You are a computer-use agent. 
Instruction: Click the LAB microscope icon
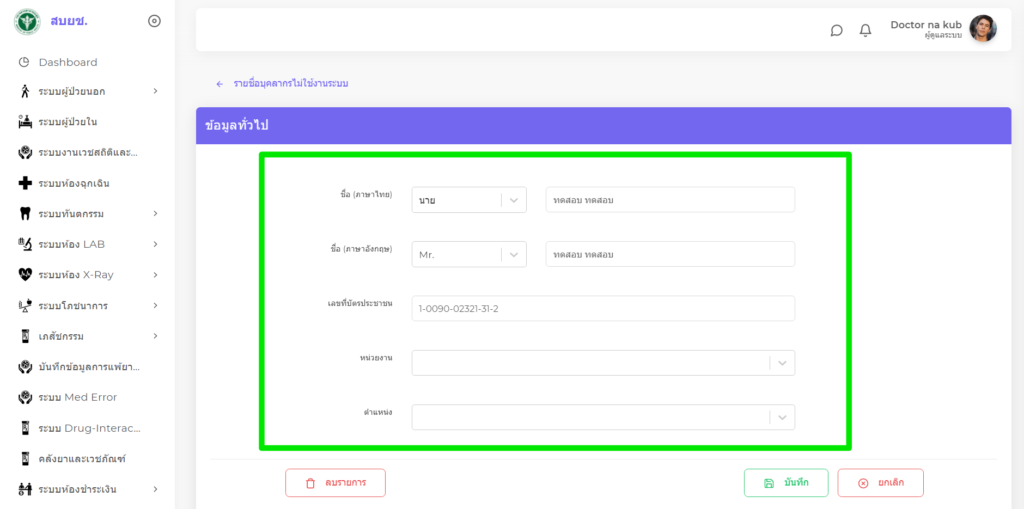pyautogui.click(x=25, y=244)
